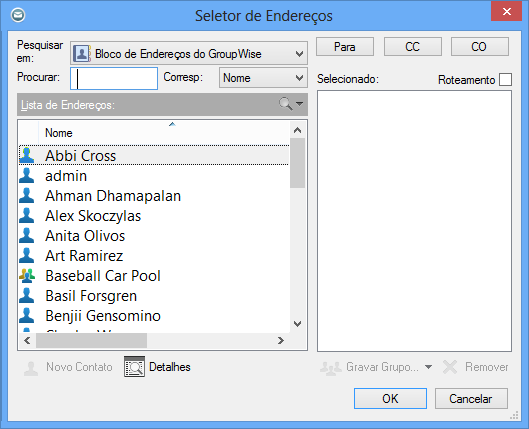Select the admin entry
This screenshot has height=429, width=529.
coord(154,176)
